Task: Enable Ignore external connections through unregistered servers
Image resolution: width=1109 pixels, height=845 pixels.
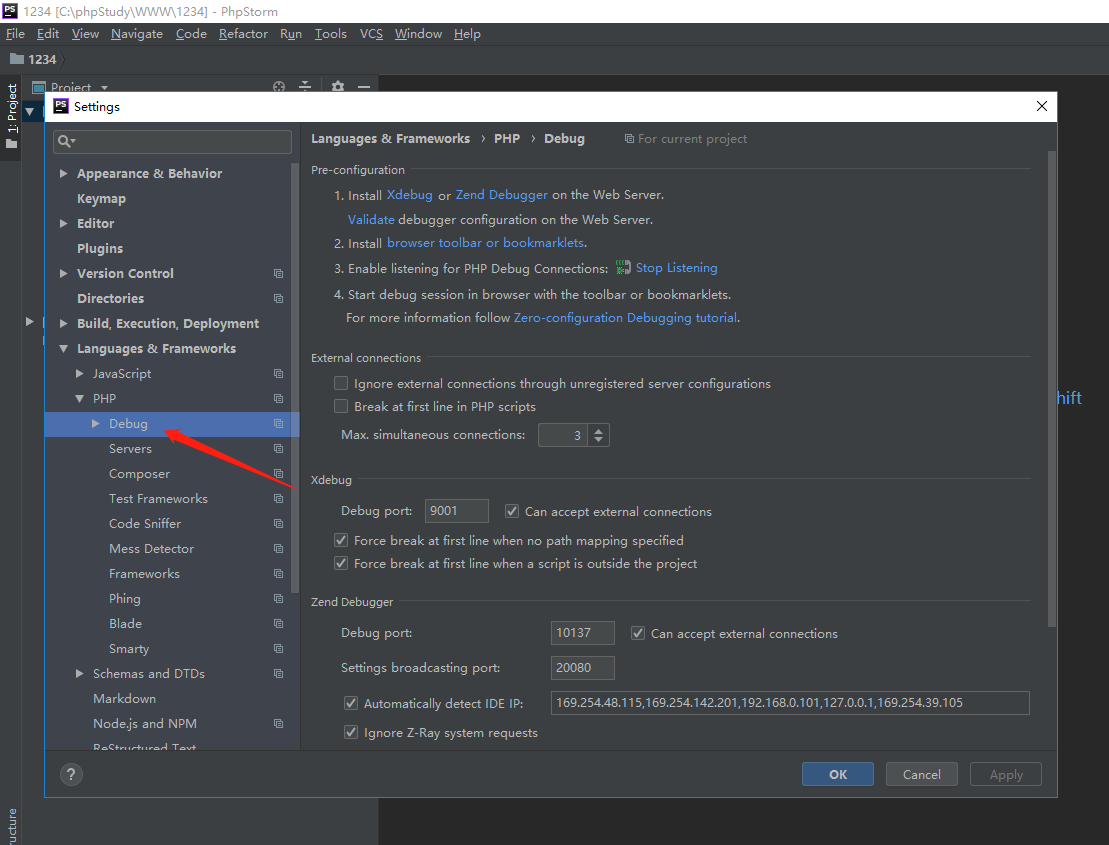Action: [x=341, y=383]
